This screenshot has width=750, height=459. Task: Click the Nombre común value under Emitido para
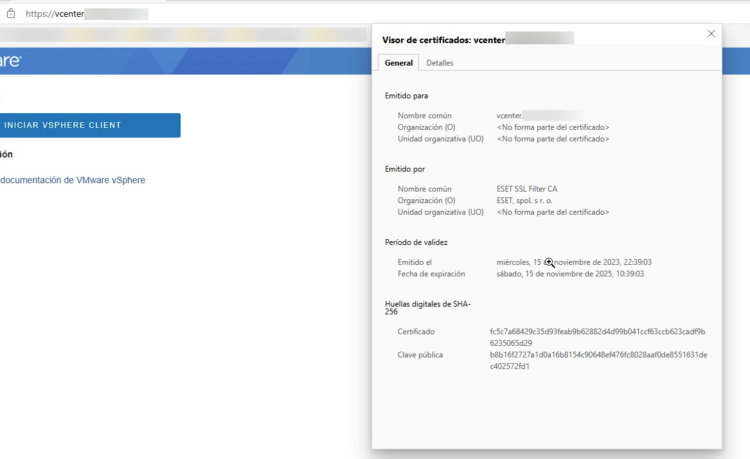point(539,115)
